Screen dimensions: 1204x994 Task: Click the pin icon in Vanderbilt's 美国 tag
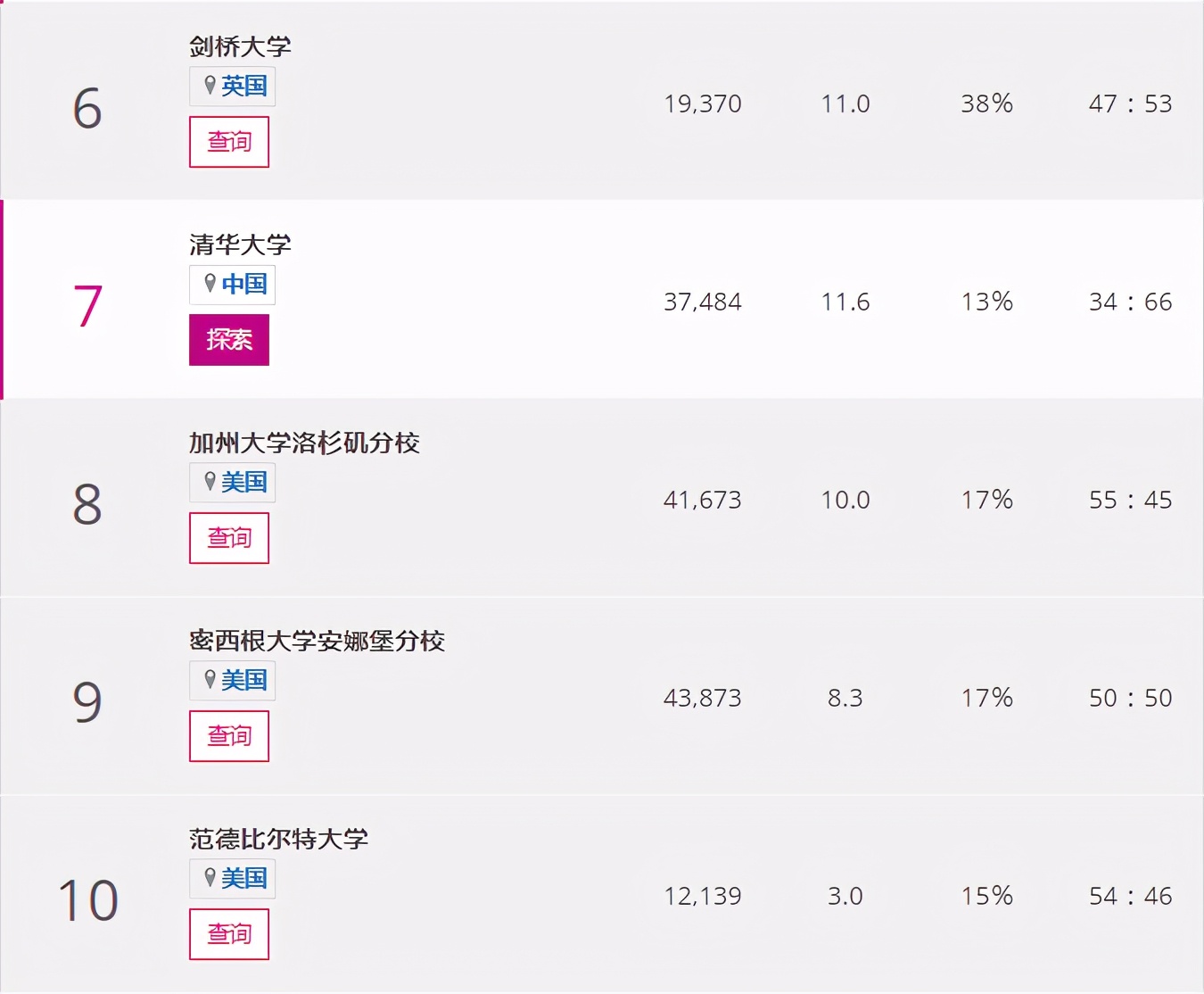pyautogui.click(x=210, y=878)
